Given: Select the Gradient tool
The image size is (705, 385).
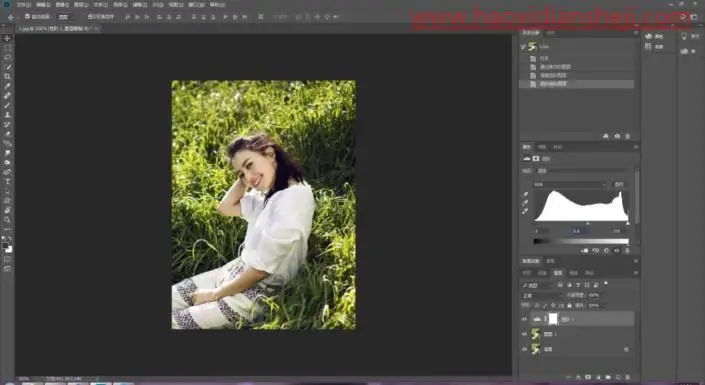Looking at the screenshot, I should (x=7, y=143).
